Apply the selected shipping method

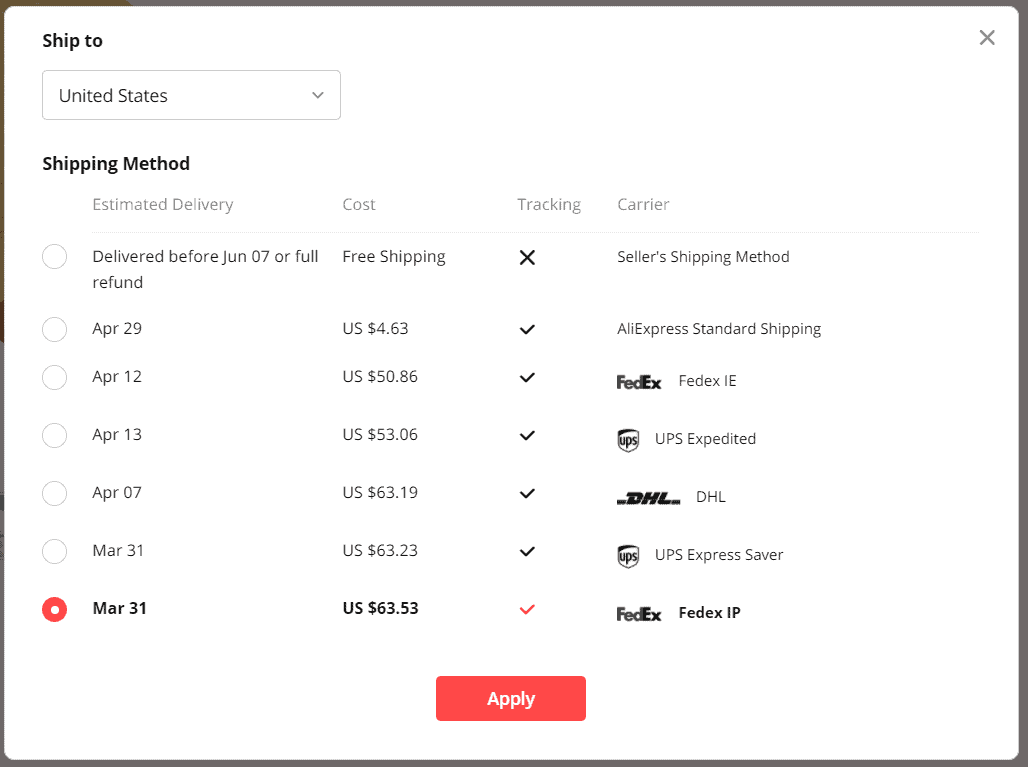tap(511, 698)
